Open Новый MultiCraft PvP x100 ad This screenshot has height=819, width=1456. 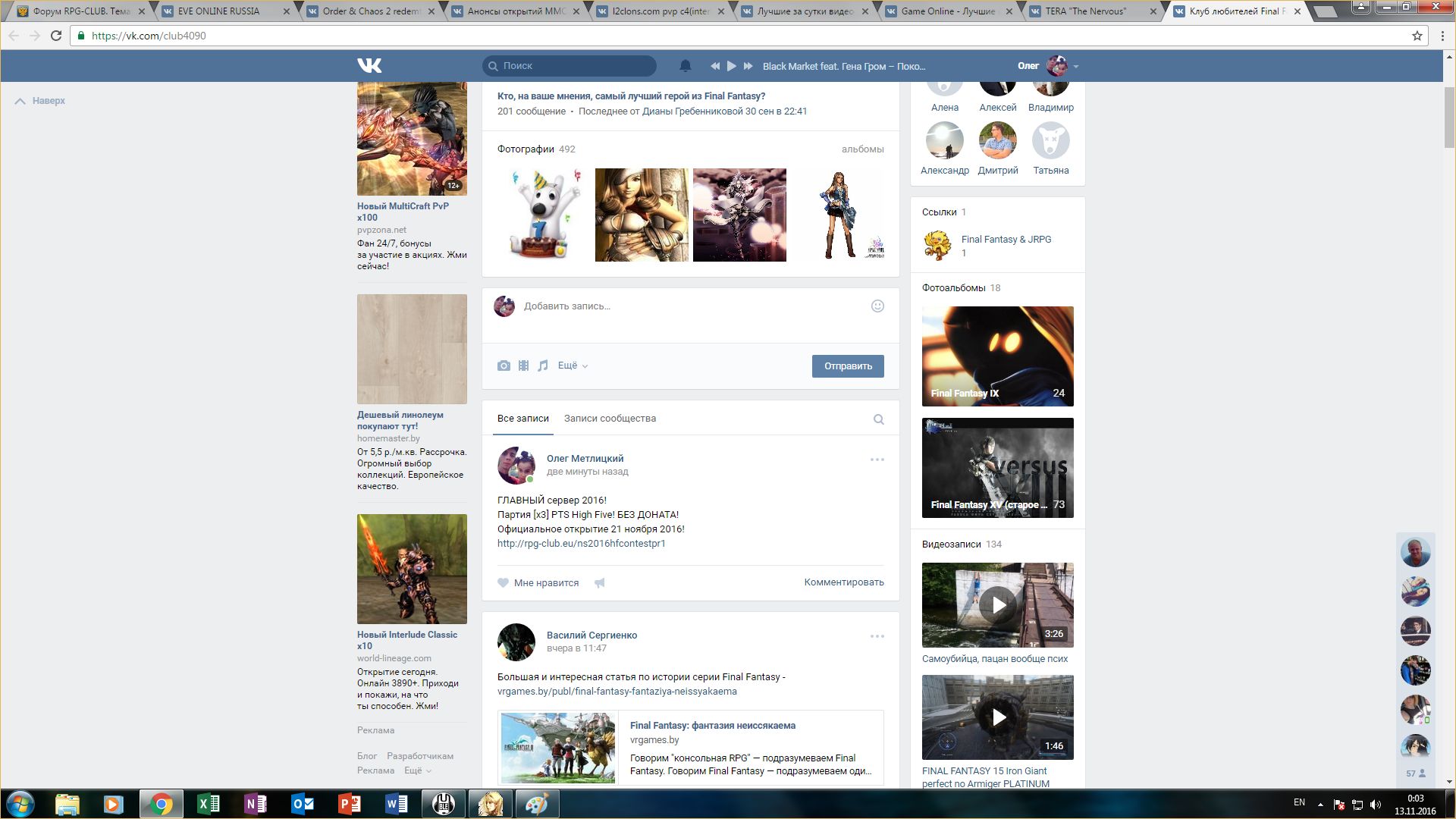403,212
